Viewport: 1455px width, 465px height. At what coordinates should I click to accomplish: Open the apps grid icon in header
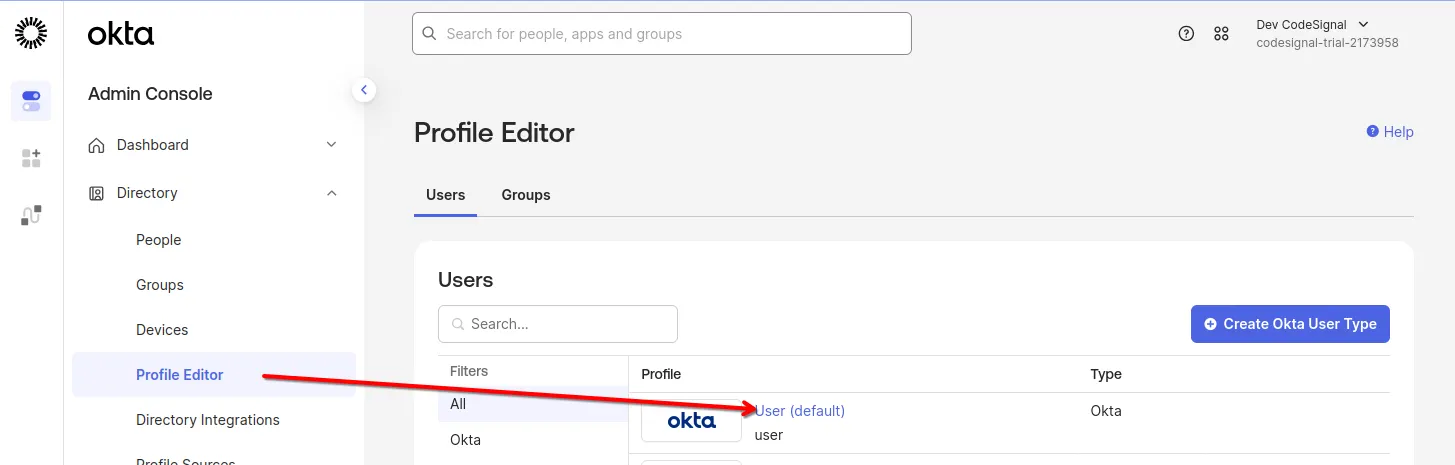point(1221,33)
